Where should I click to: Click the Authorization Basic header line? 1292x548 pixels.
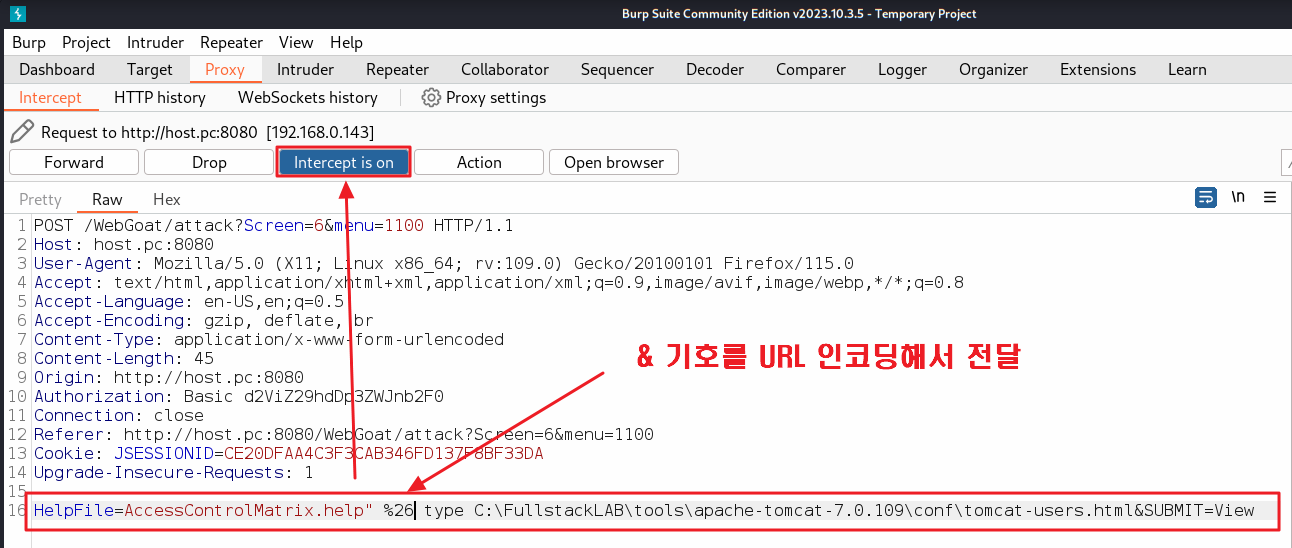238,396
